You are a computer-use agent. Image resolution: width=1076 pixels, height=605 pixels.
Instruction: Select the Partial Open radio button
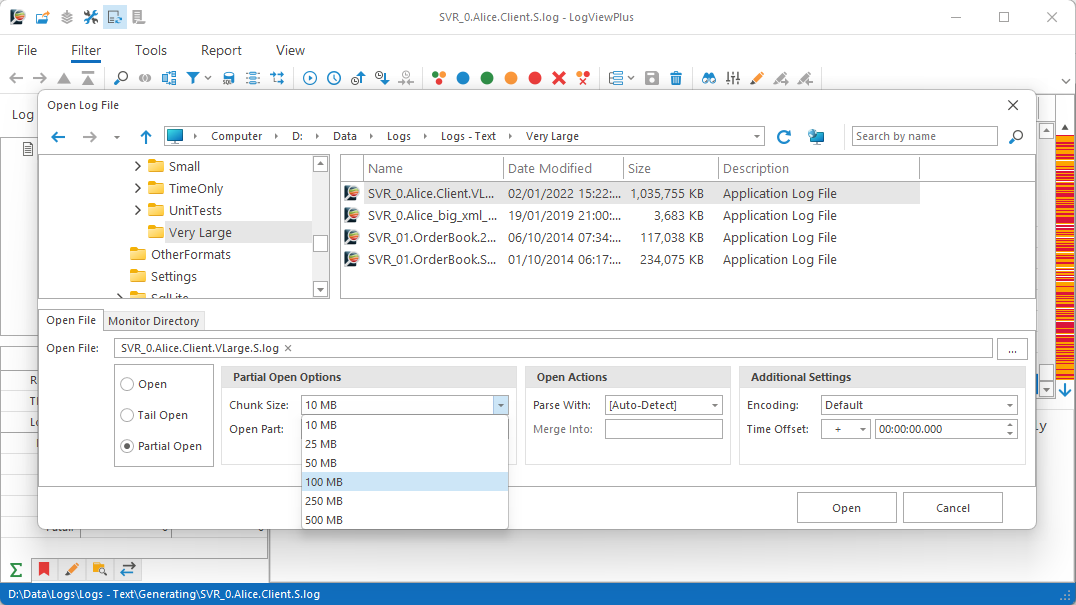point(127,446)
